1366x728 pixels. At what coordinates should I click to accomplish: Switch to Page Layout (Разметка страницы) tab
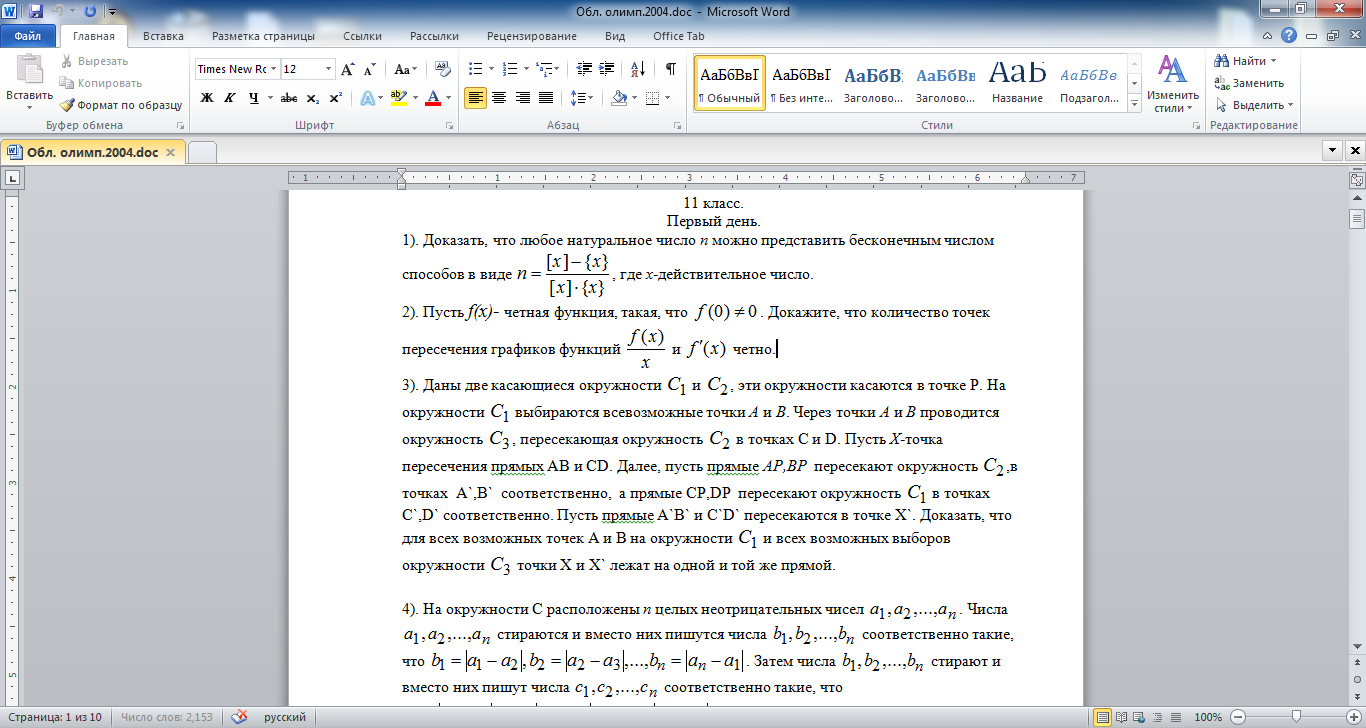263,36
